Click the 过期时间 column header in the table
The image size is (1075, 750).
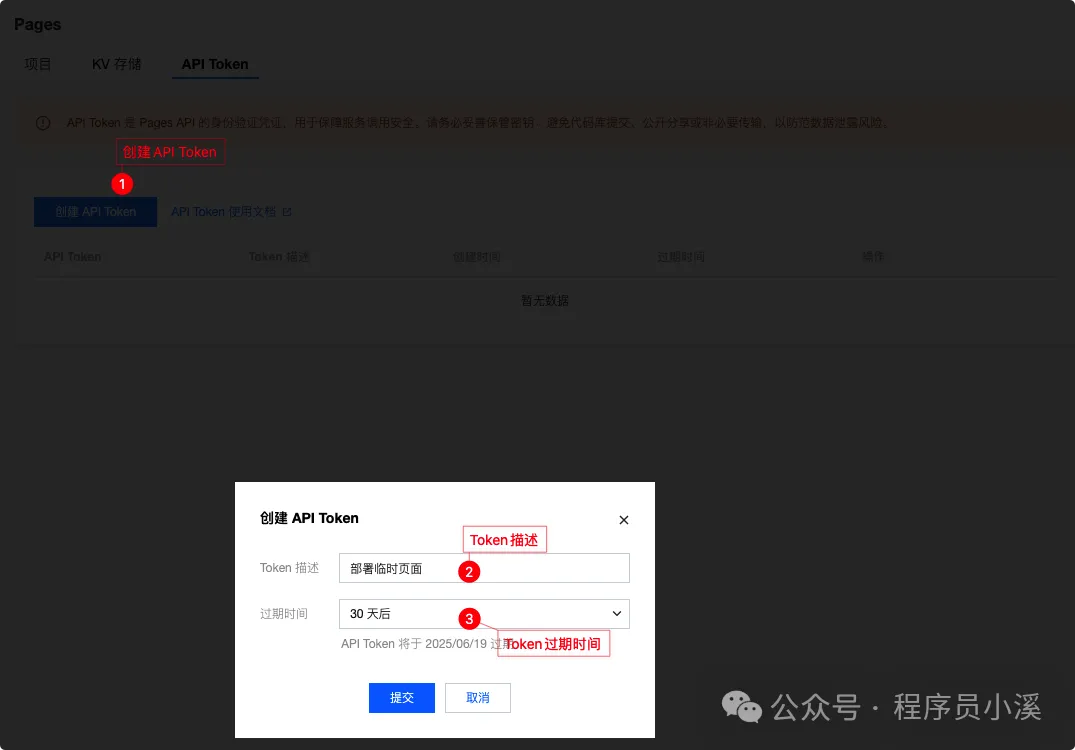coord(681,256)
